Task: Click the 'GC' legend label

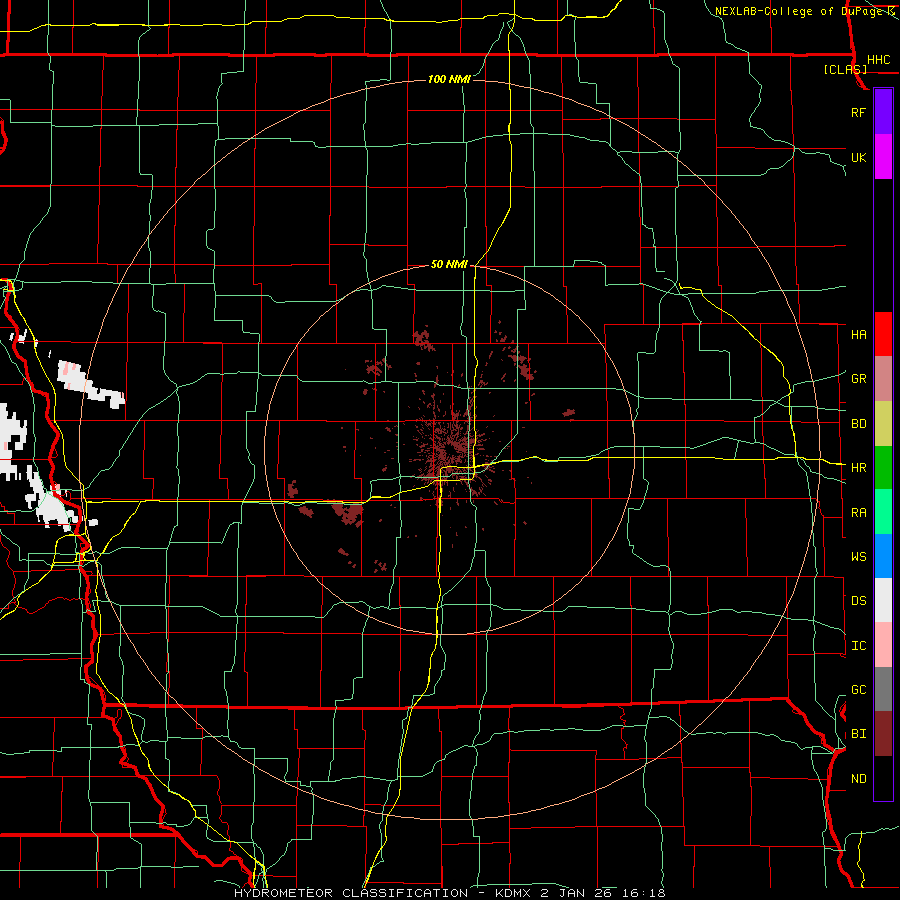Action: coord(858,690)
